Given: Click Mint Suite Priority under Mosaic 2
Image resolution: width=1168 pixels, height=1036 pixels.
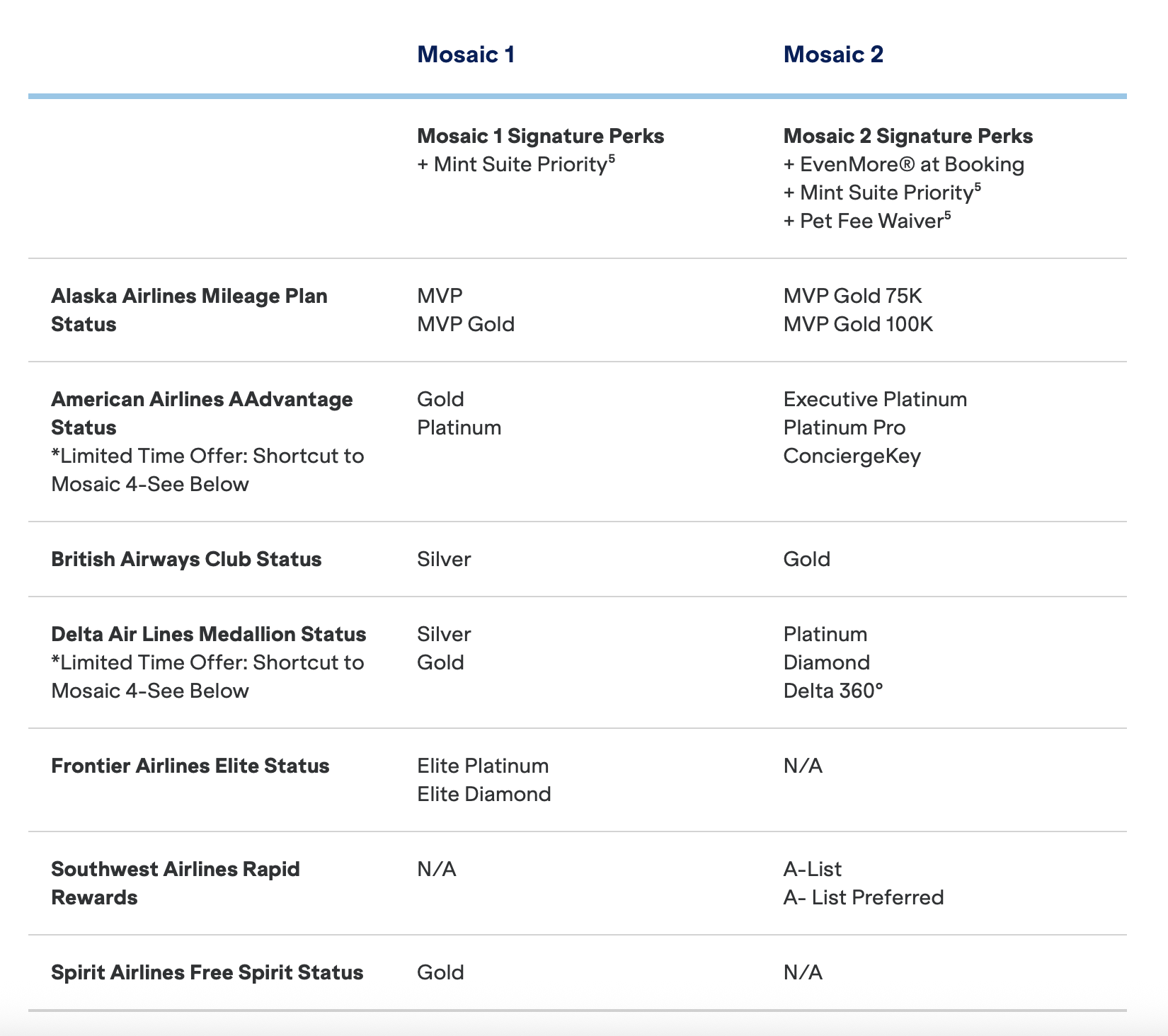Looking at the screenshot, I should coord(882,192).
